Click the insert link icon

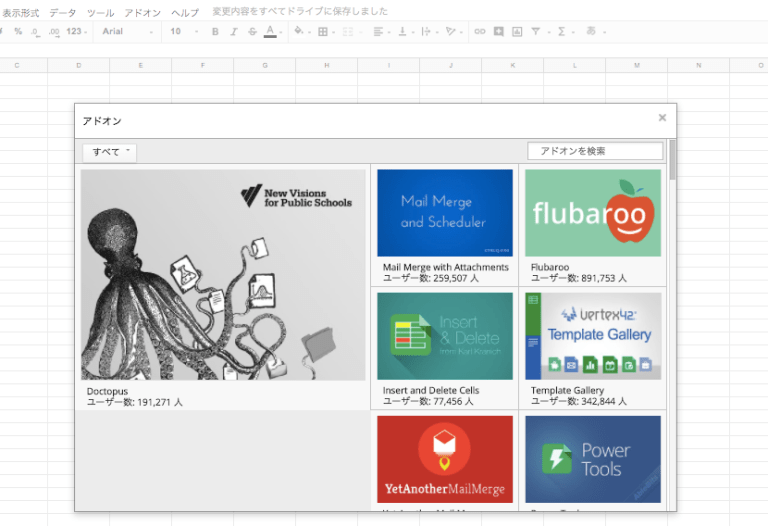click(480, 31)
